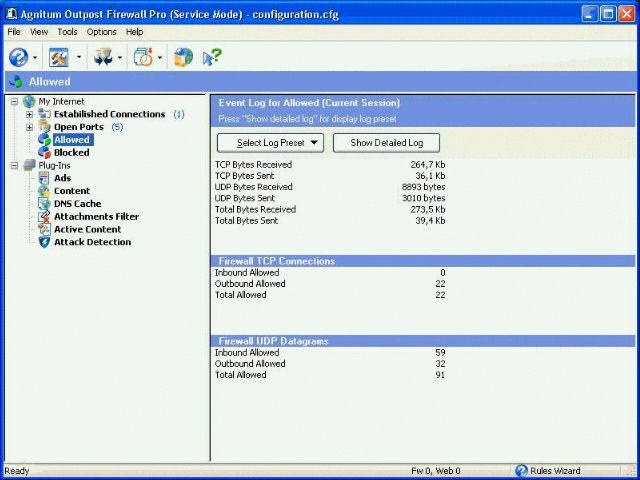Click the Open Ports icon
640x480 pixels.
coord(44,127)
